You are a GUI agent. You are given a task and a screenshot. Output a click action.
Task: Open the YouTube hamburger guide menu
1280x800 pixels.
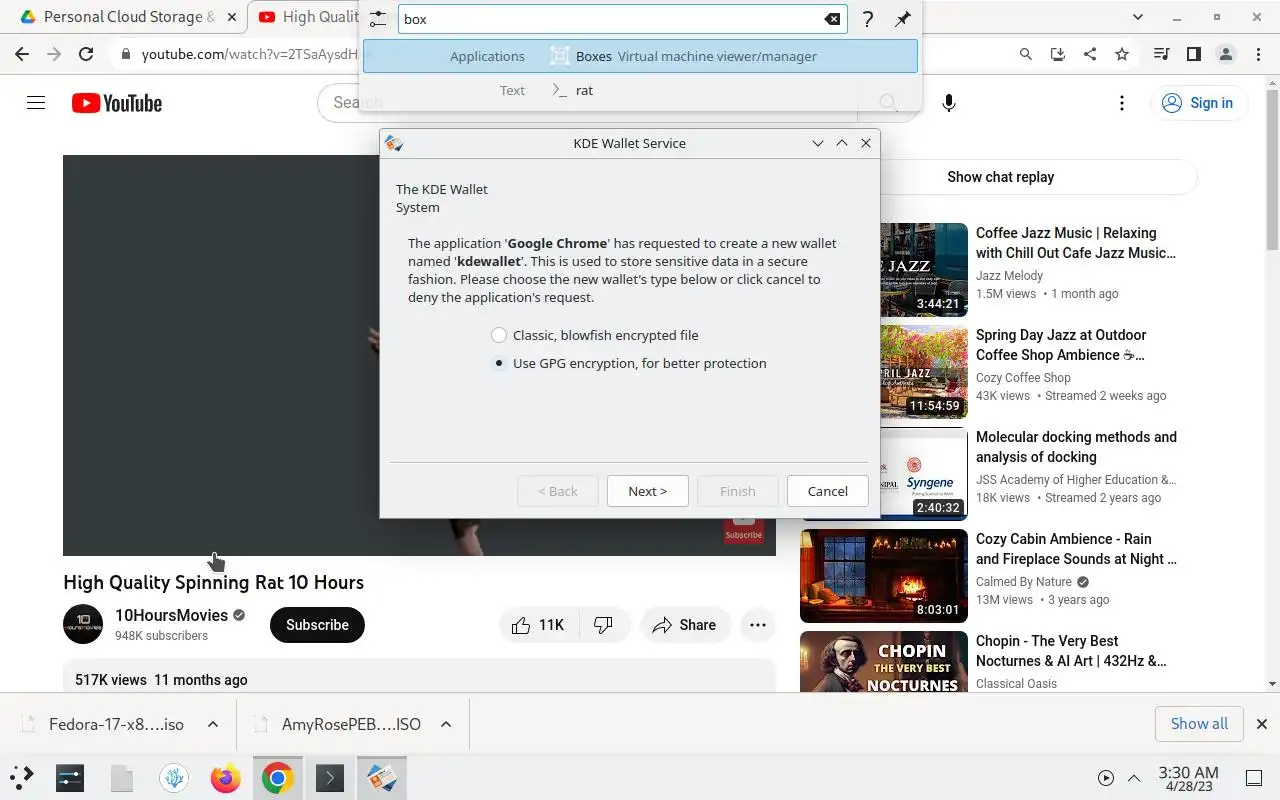click(36, 103)
